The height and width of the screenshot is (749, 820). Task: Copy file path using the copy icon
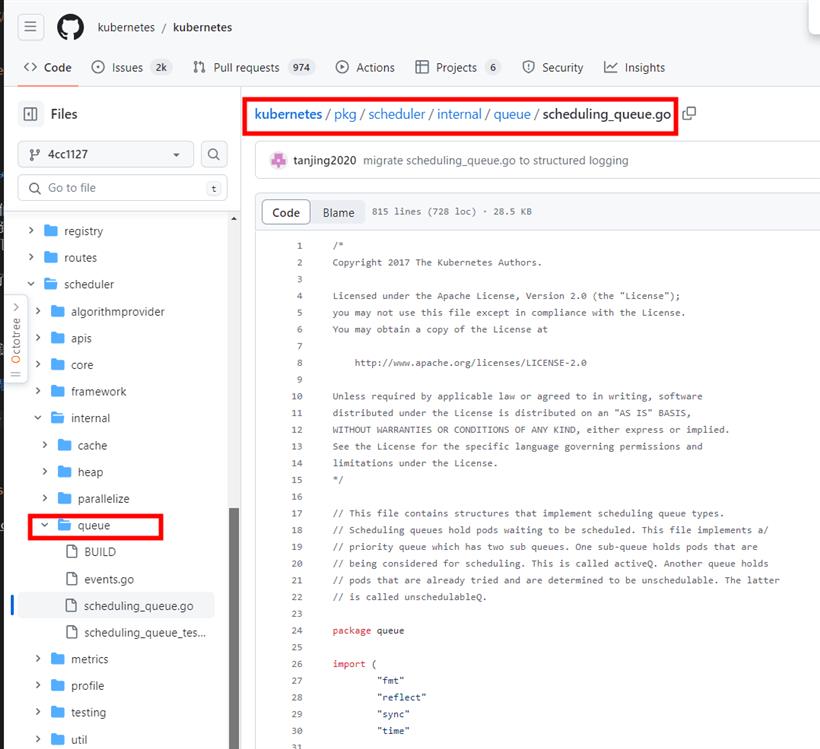(689, 114)
